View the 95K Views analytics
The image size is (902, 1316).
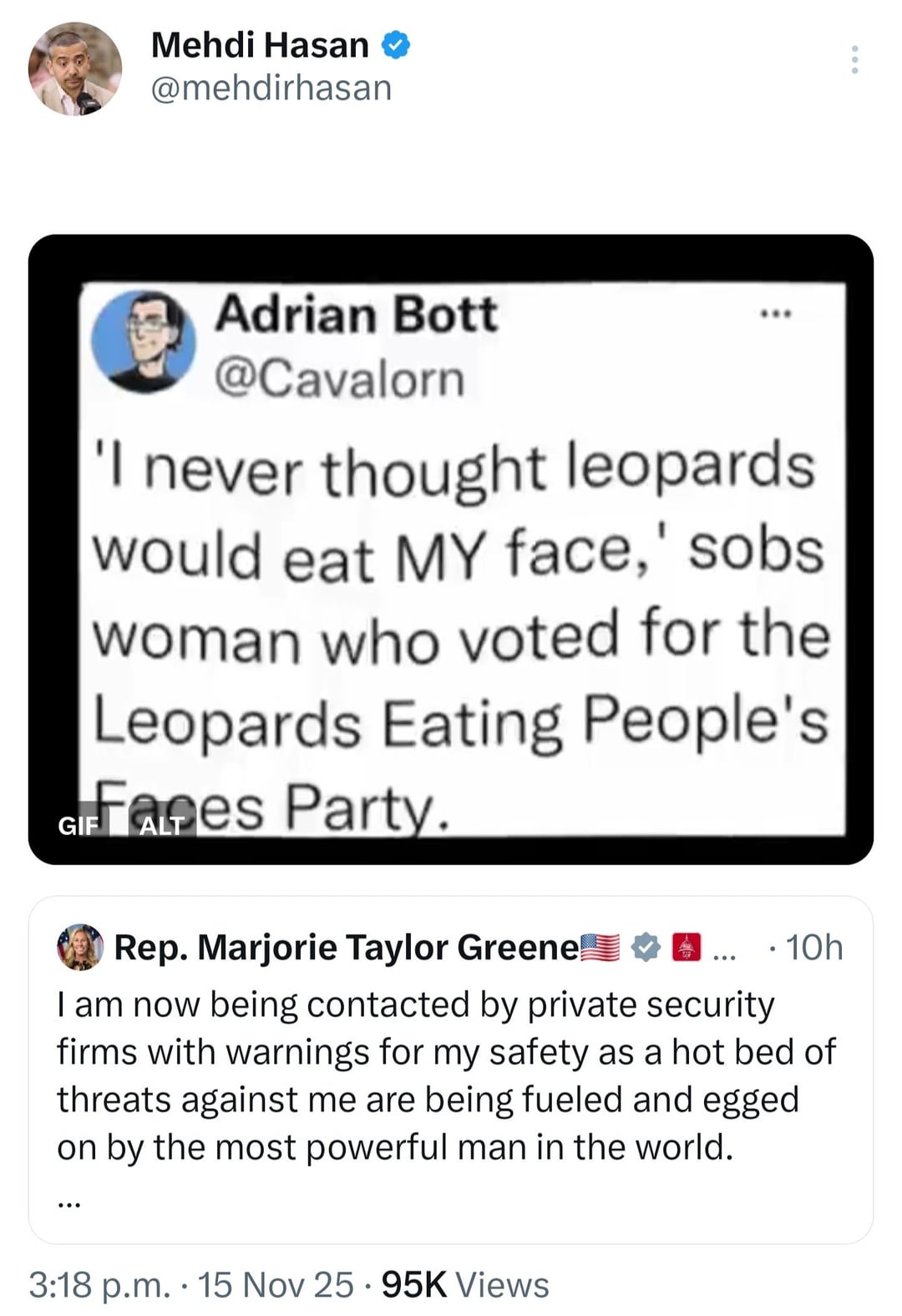465,1284
